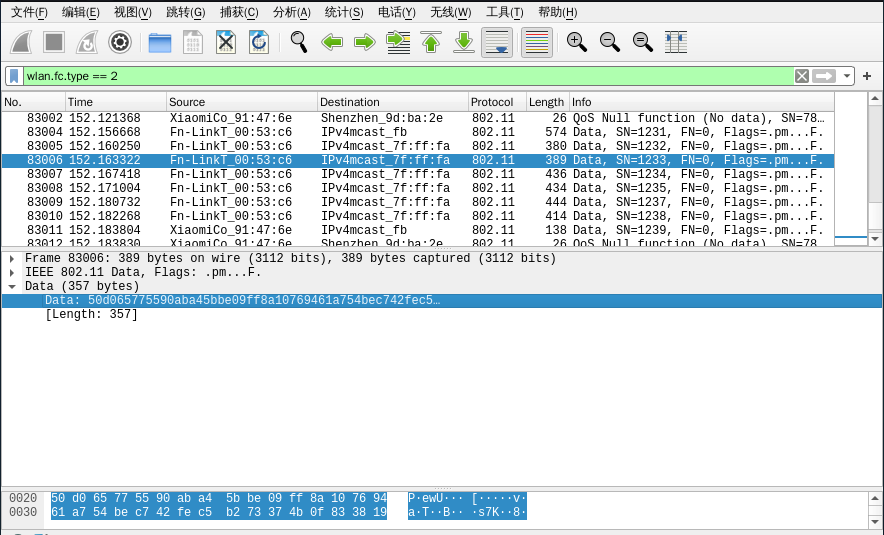Open the 工具(T) menu

click(505, 12)
